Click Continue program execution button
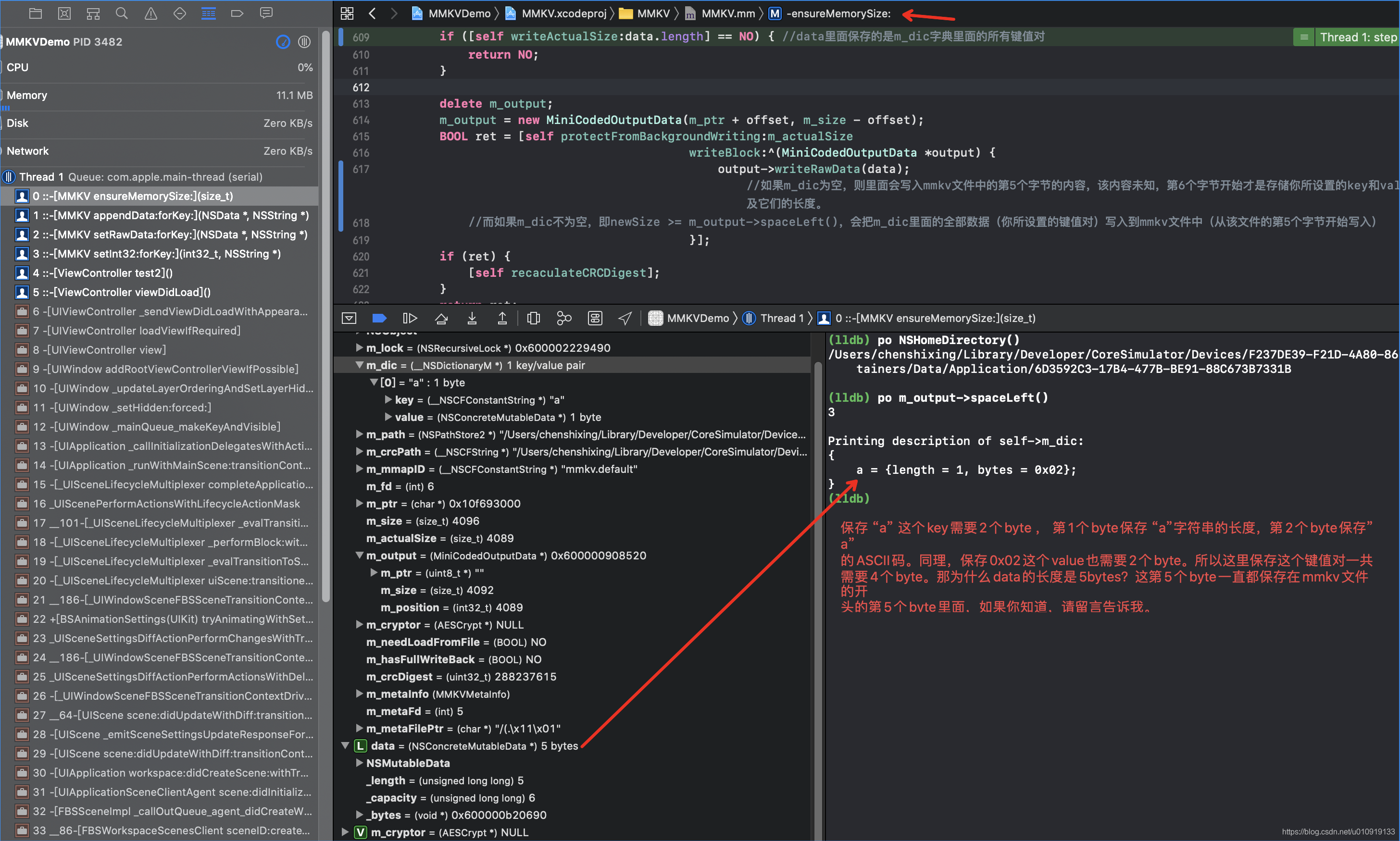Screen dimensions: 1400x841 (410, 319)
